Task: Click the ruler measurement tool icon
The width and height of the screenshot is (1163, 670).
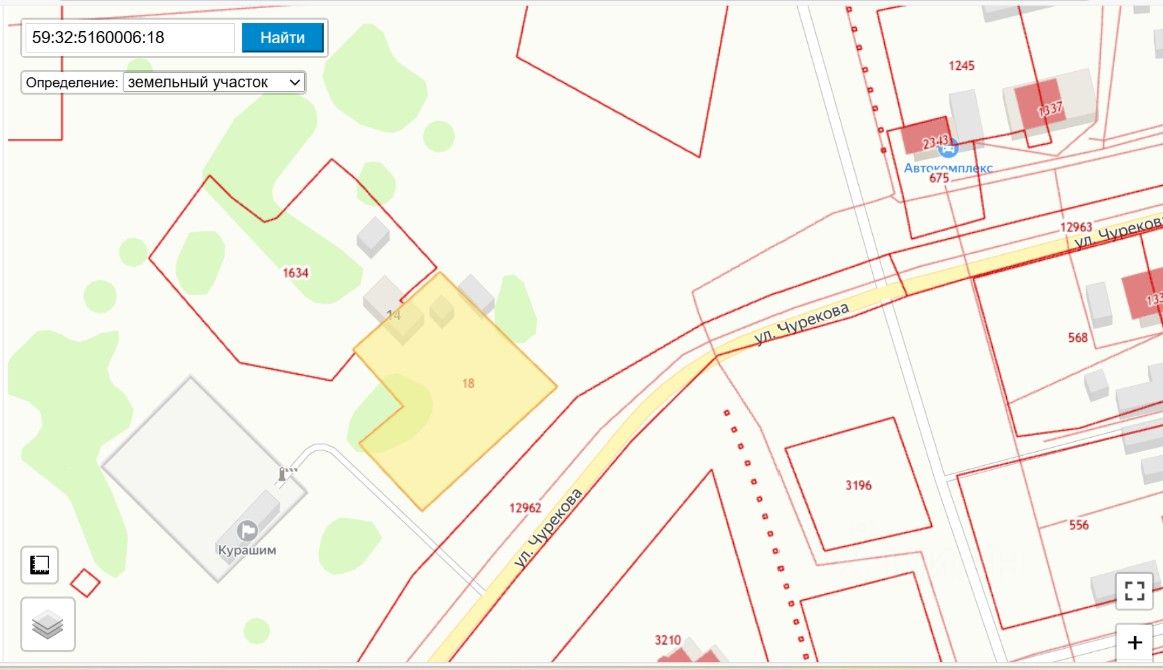Action: [39, 565]
